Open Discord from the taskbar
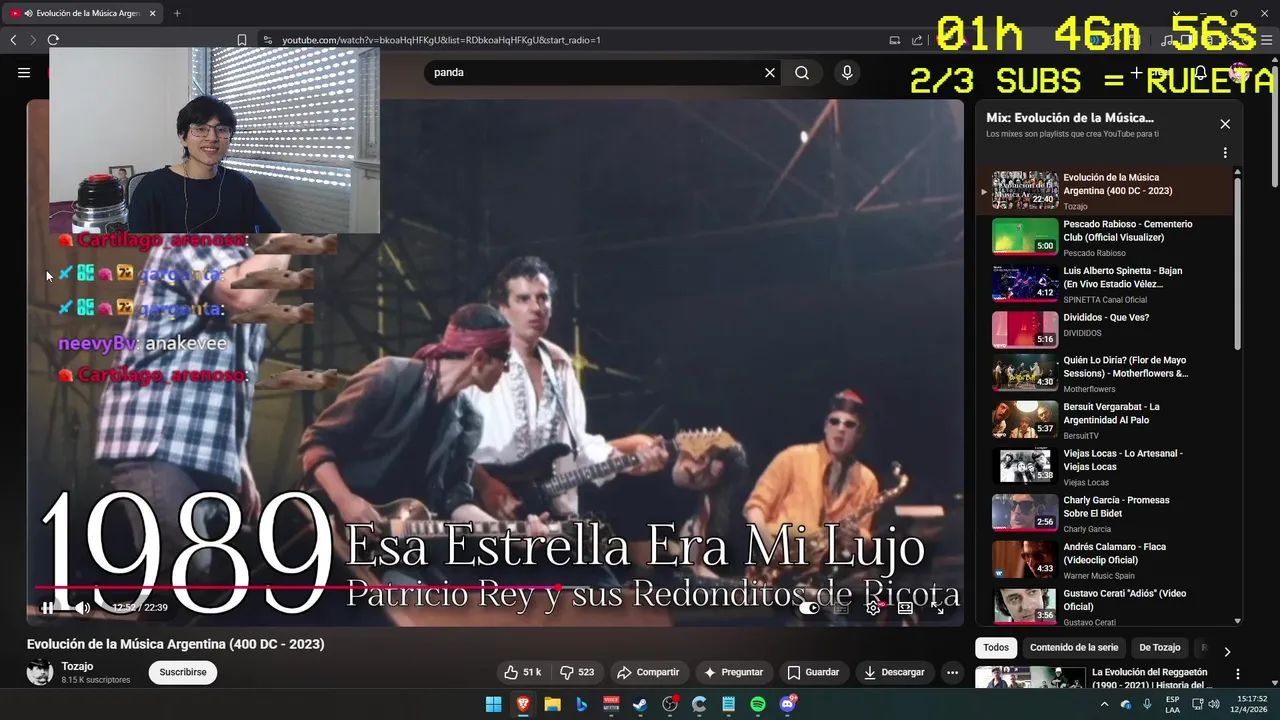Viewport: 1280px width, 720px height. point(788,705)
